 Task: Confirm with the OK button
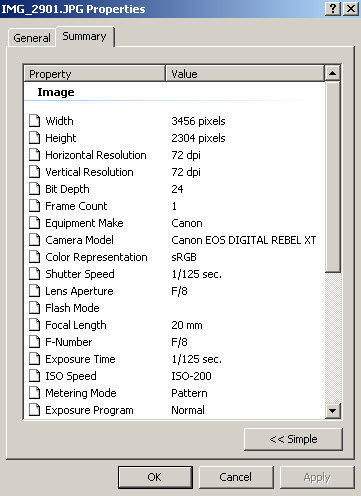tap(155, 477)
